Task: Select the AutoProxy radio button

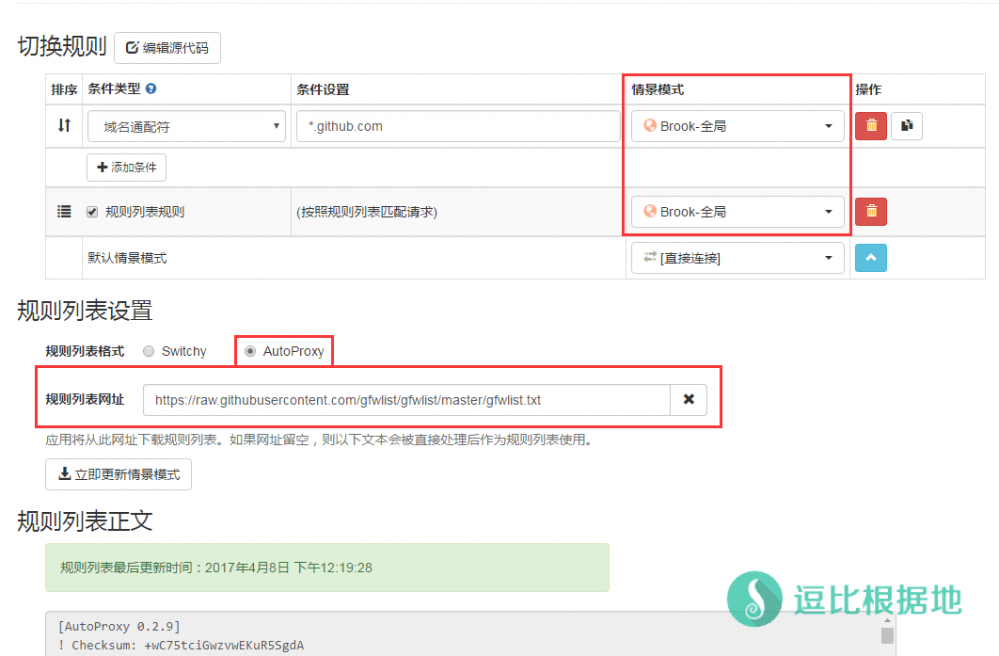Action: pos(250,351)
